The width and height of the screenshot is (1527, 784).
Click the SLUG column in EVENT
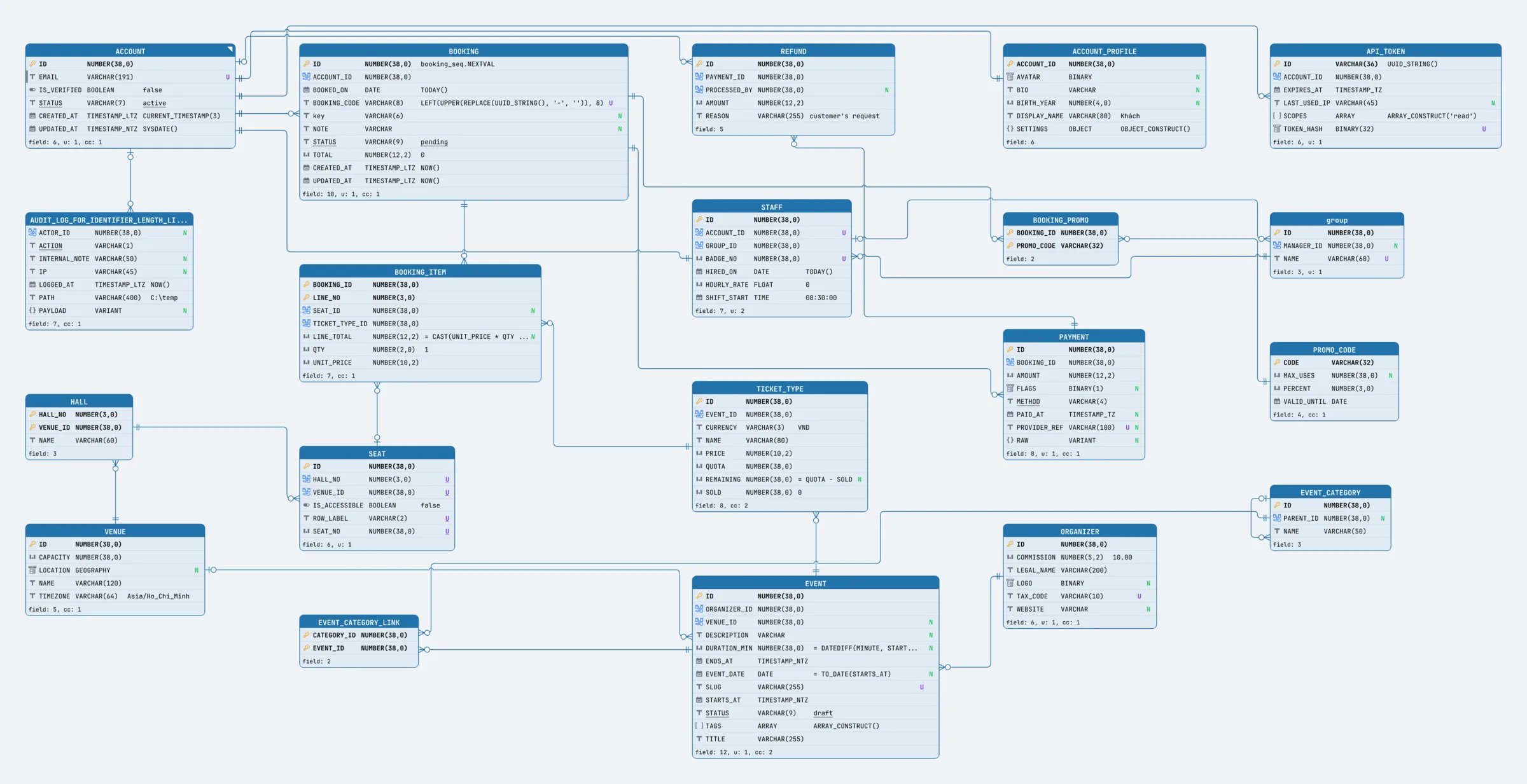click(x=815, y=687)
